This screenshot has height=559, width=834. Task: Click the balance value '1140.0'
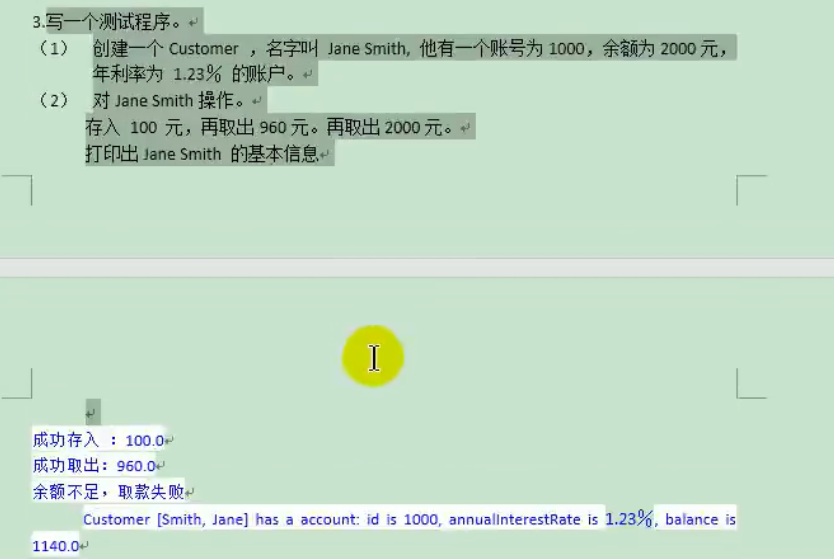coord(56,546)
